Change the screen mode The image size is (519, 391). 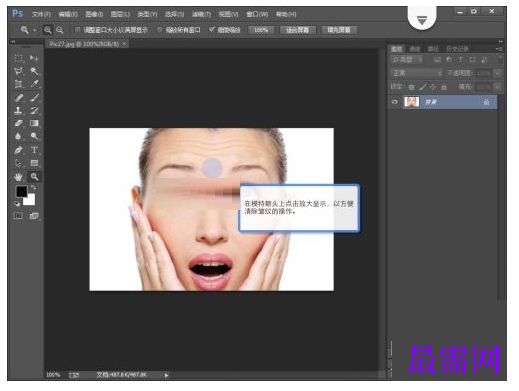click(34, 216)
